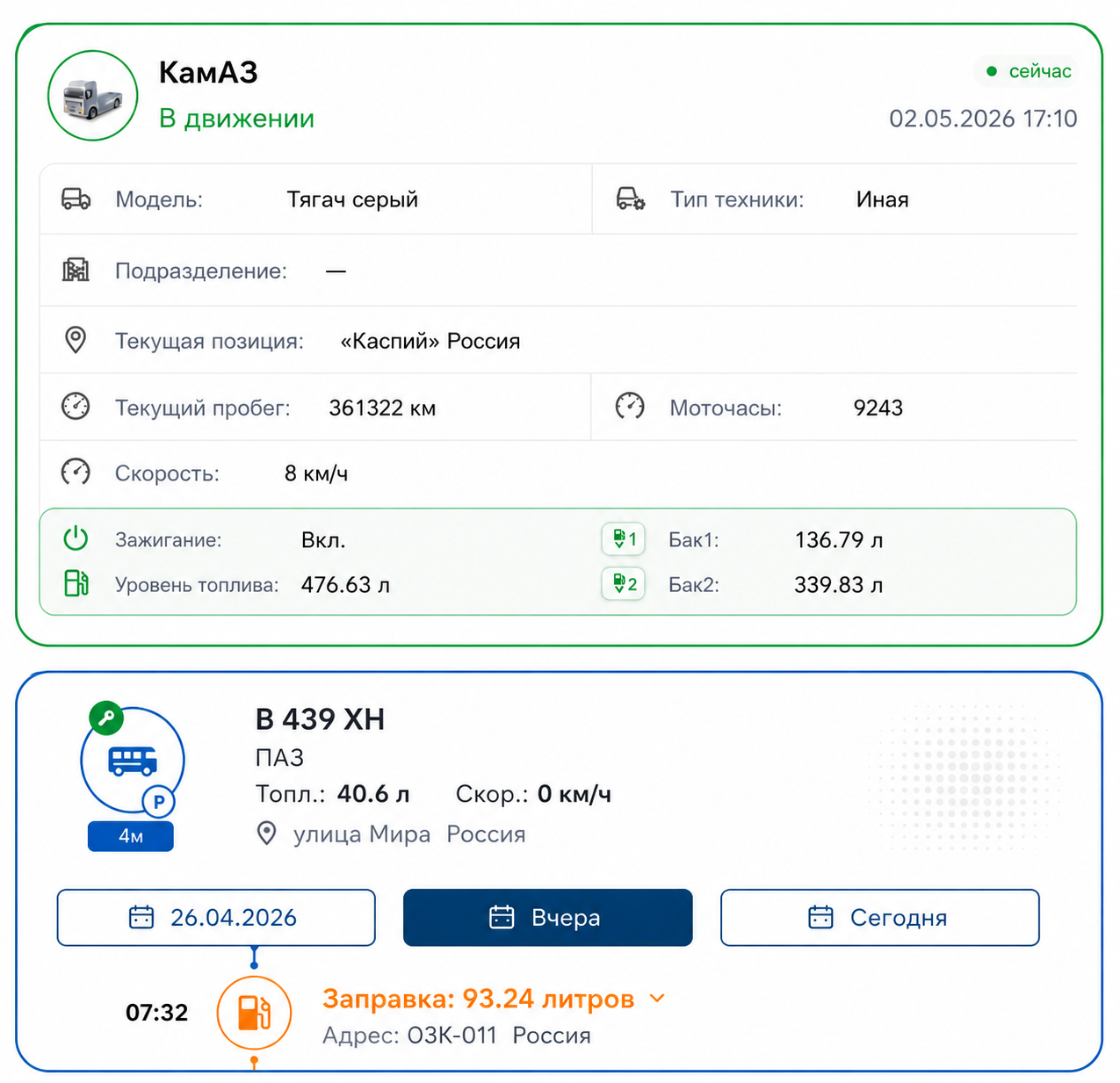This screenshot has height=1083, width=1120.
Task: Click the «Каспий» Россия position value
Action: coord(430,341)
